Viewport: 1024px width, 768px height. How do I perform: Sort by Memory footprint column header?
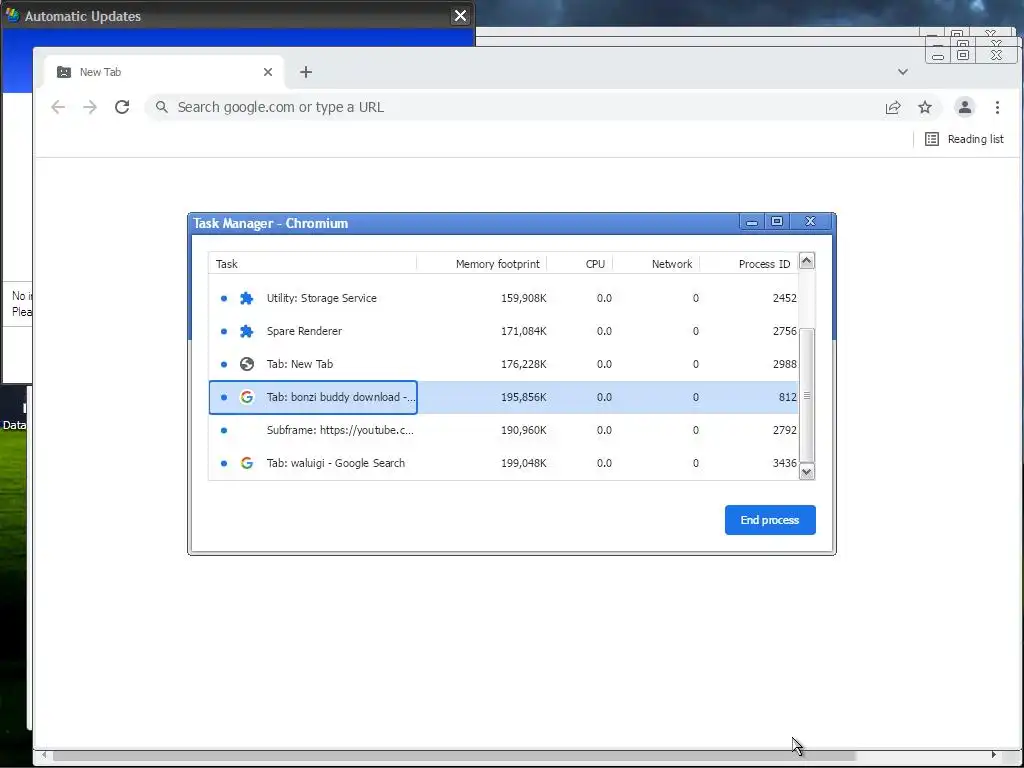click(x=482, y=264)
